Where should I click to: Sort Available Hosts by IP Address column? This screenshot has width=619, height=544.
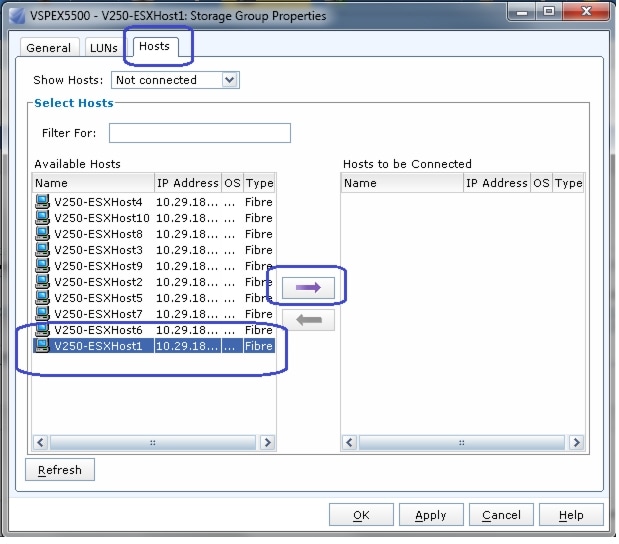click(x=188, y=183)
